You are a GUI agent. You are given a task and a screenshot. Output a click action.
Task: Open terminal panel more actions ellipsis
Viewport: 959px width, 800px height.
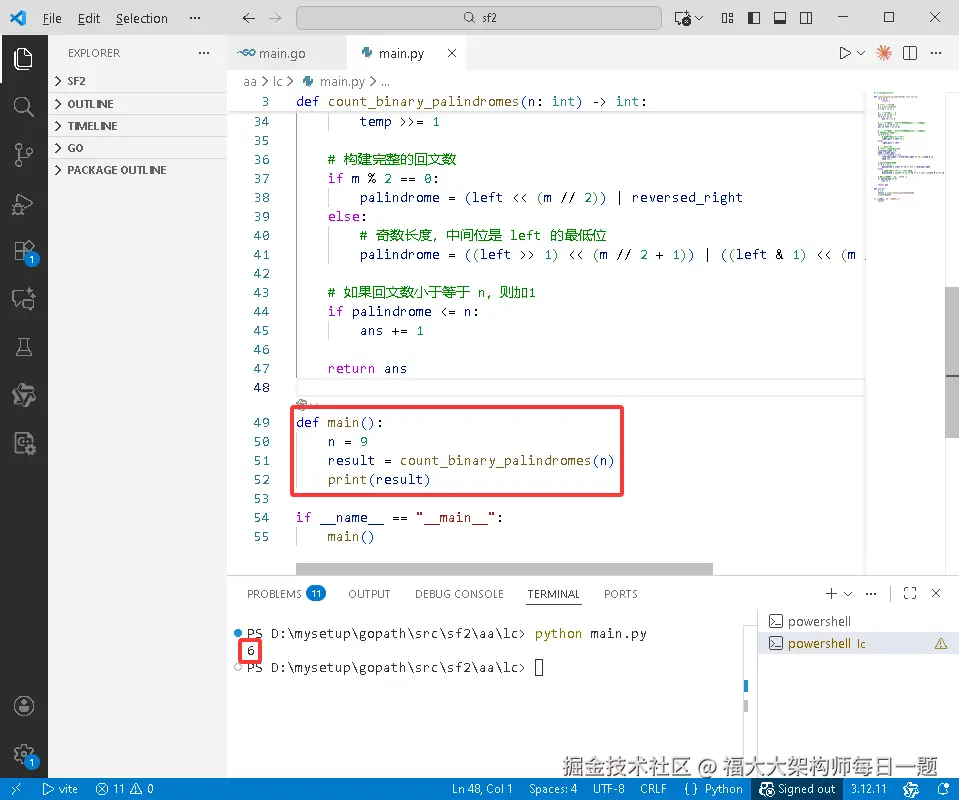click(x=871, y=593)
